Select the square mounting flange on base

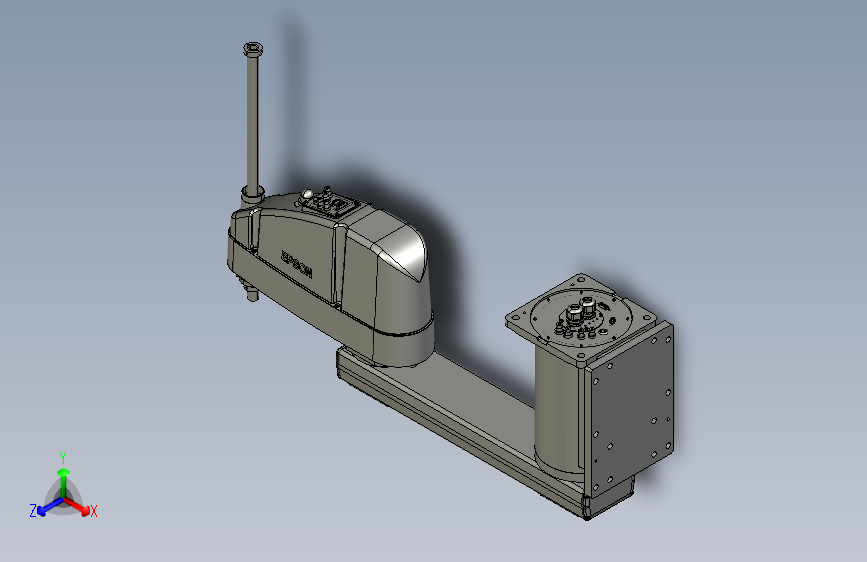[x=581, y=320]
